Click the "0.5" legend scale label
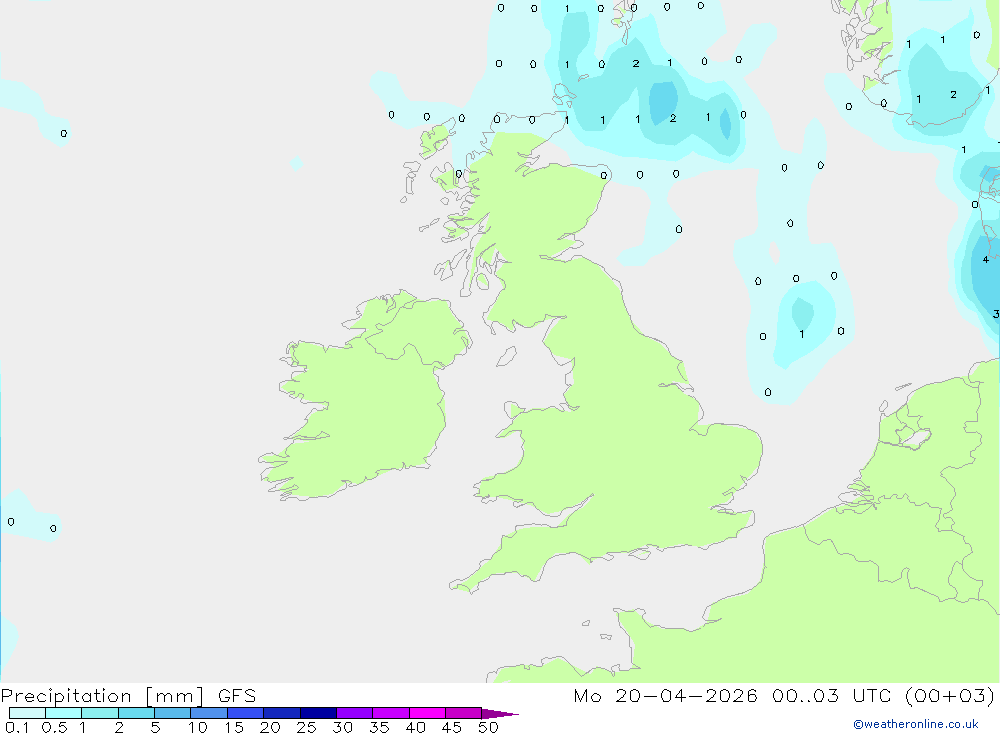Screen dimensions: 1000x733 point(54,727)
